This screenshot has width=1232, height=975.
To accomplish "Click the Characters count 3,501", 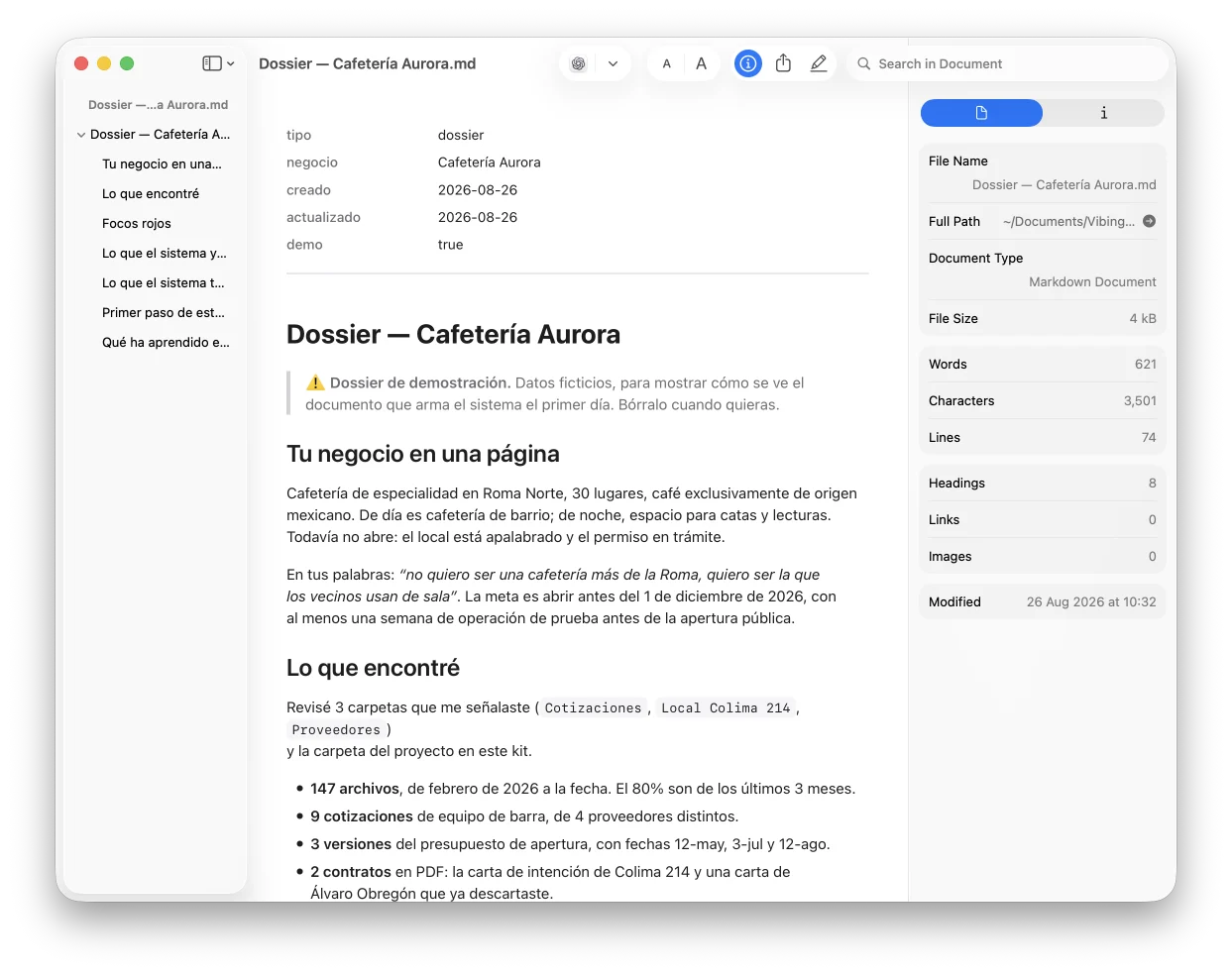I will [1140, 400].
